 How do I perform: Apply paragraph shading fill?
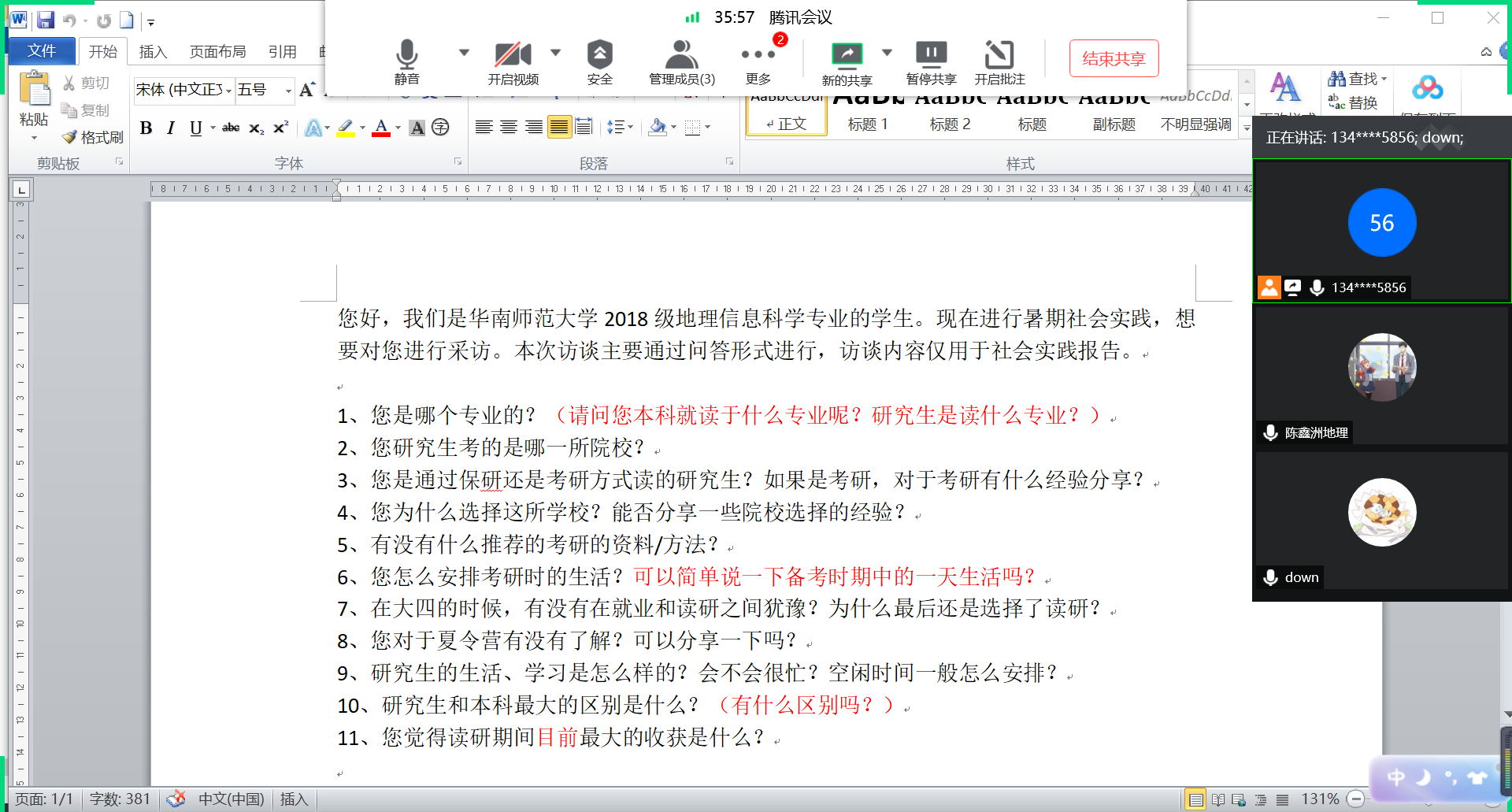[658, 127]
